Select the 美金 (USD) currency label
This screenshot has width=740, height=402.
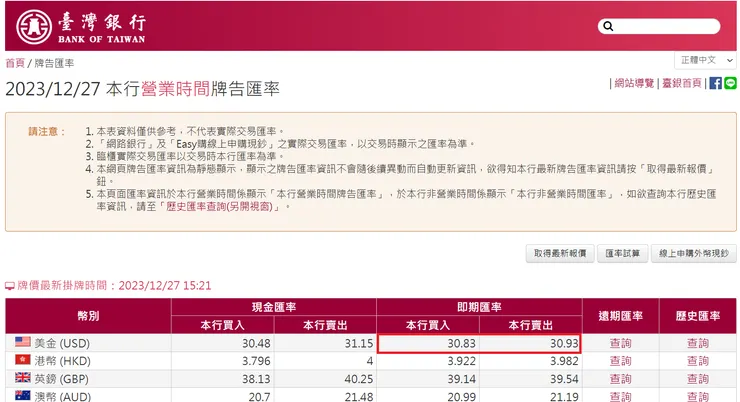point(62,343)
